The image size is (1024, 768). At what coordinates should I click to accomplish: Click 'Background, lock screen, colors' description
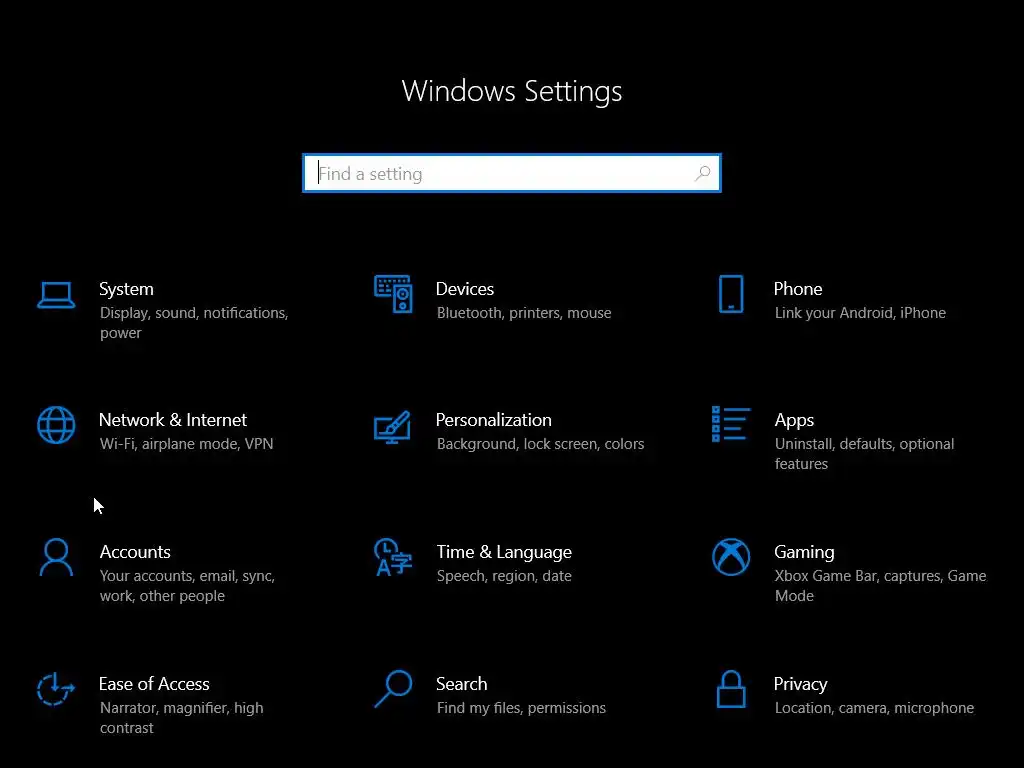coord(540,444)
